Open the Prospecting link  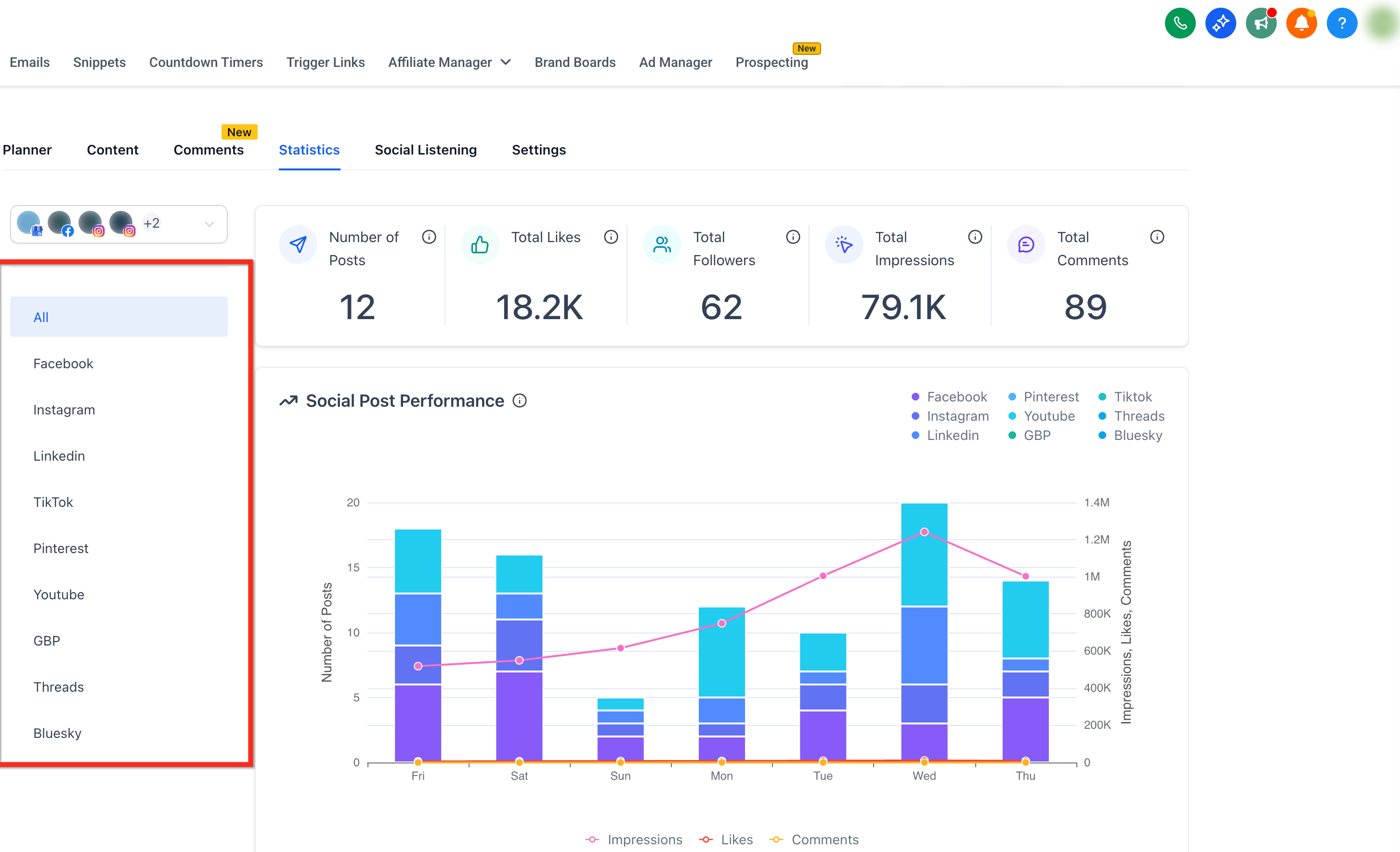coord(772,63)
